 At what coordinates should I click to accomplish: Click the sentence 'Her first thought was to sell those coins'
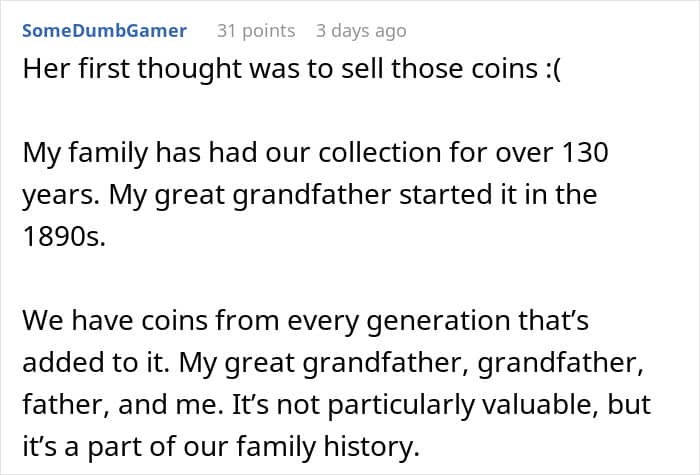click(280, 69)
